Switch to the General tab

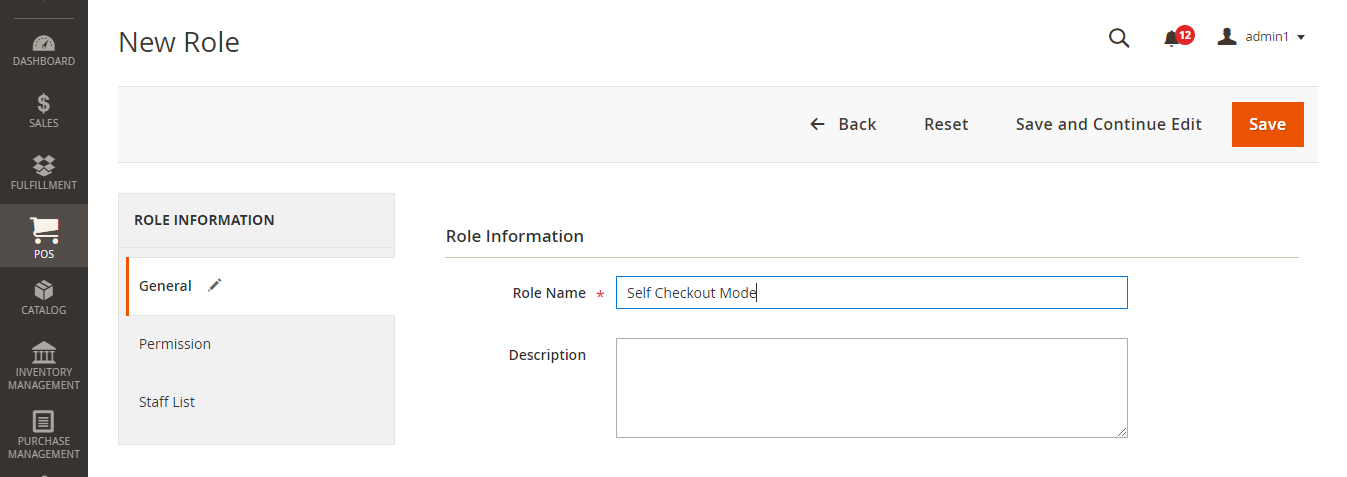[x=166, y=286]
